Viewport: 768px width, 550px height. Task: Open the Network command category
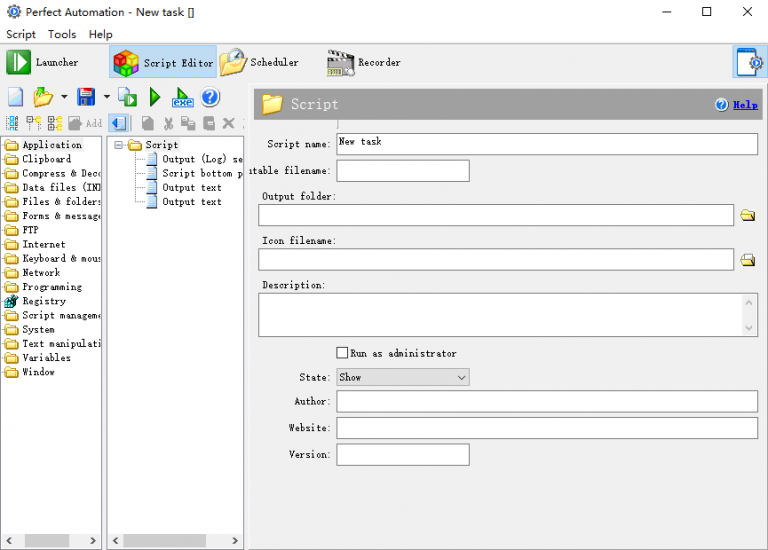pos(41,273)
